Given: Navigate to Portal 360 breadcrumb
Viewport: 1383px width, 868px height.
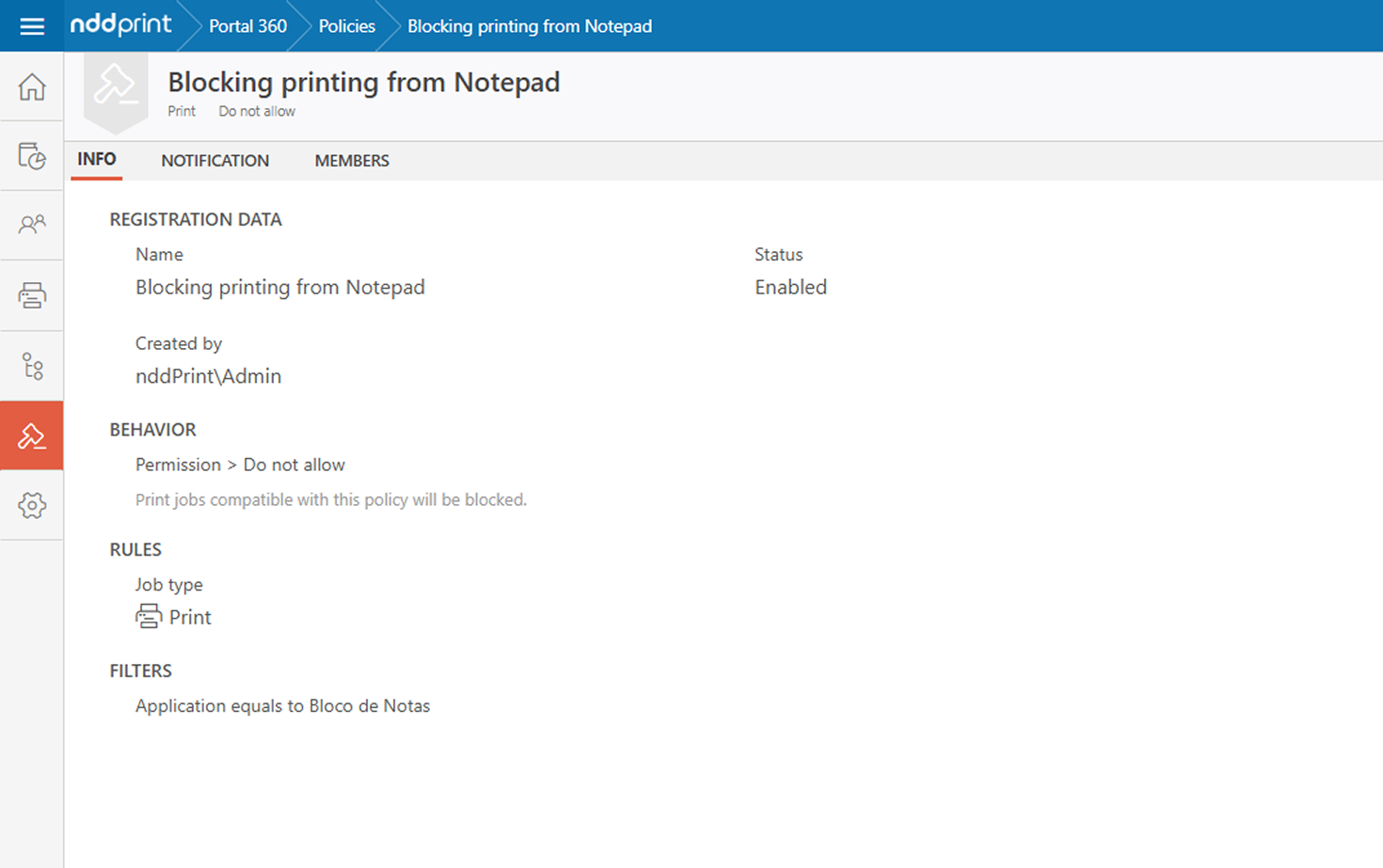Looking at the screenshot, I should [x=247, y=26].
